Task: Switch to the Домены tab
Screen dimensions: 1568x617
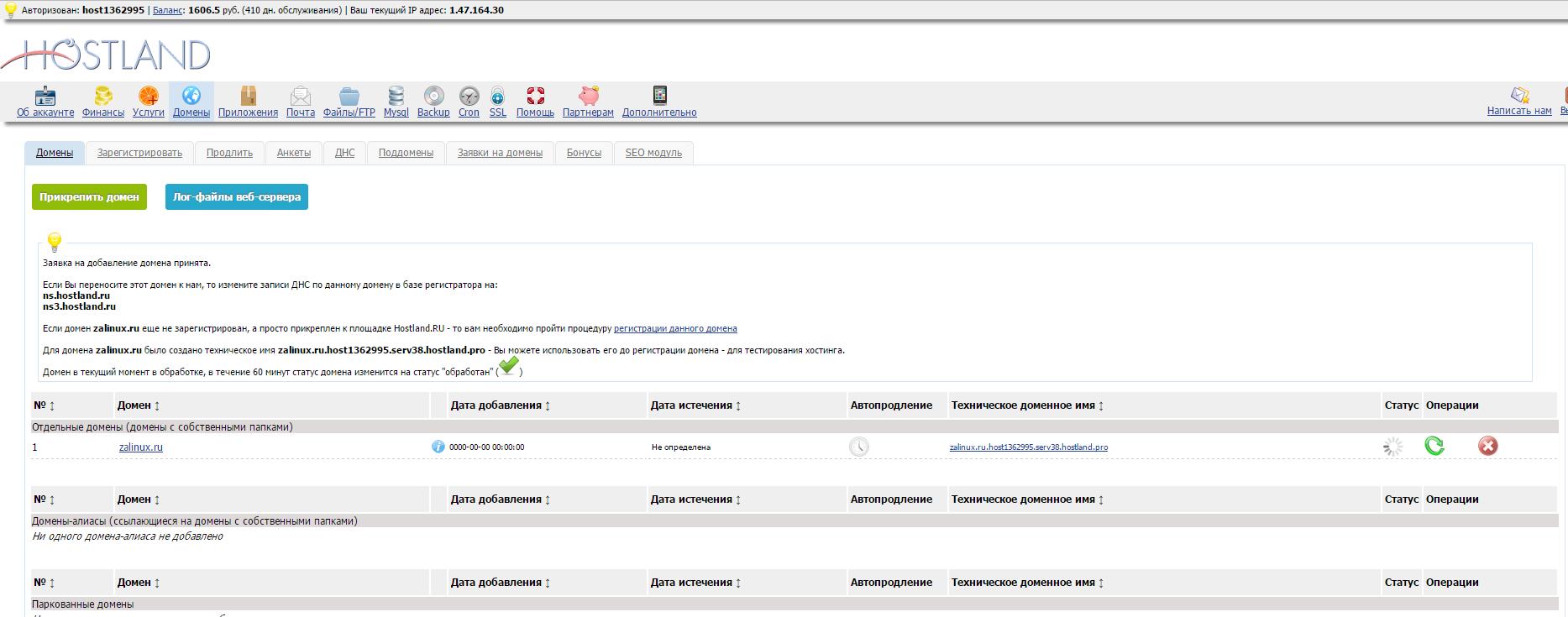Action: [55, 153]
